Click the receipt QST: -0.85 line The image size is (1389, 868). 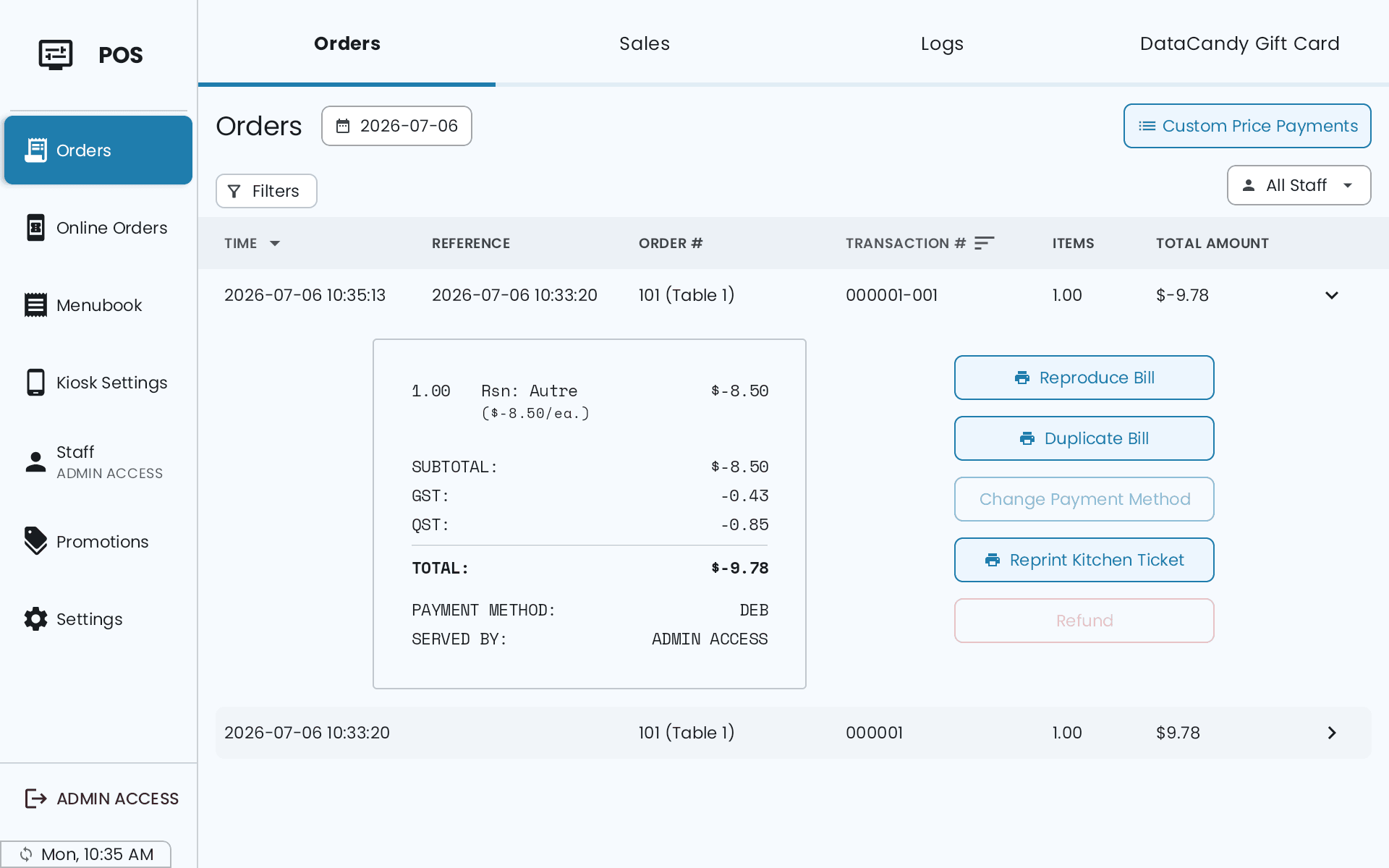coord(590,525)
